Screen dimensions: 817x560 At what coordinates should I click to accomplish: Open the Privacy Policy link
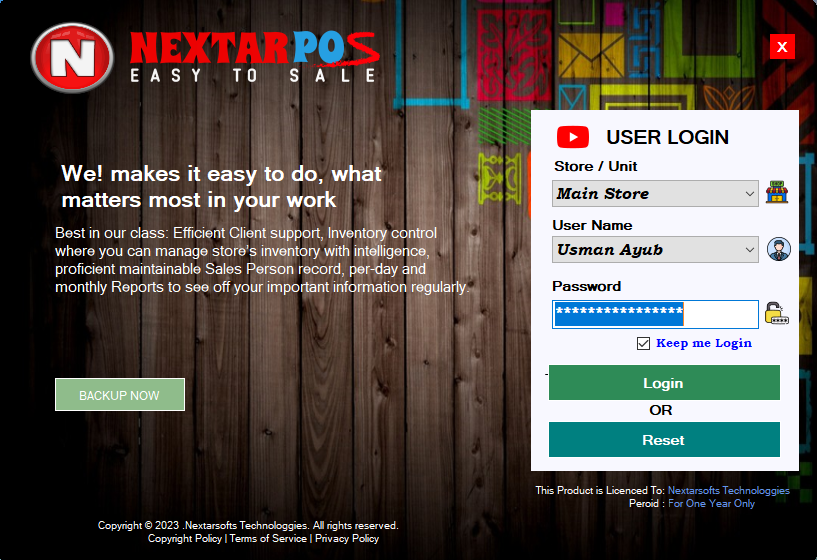pyautogui.click(x=347, y=539)
